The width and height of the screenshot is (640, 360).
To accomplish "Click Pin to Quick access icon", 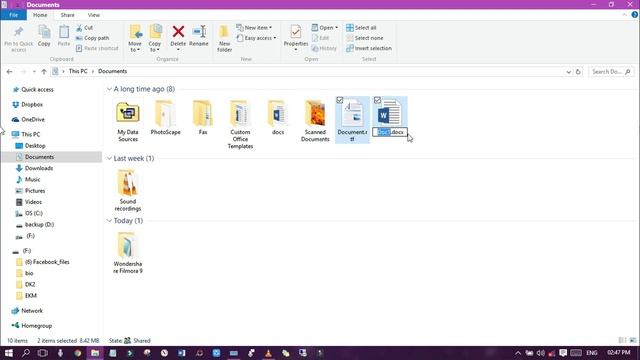I will click(18, 32).
